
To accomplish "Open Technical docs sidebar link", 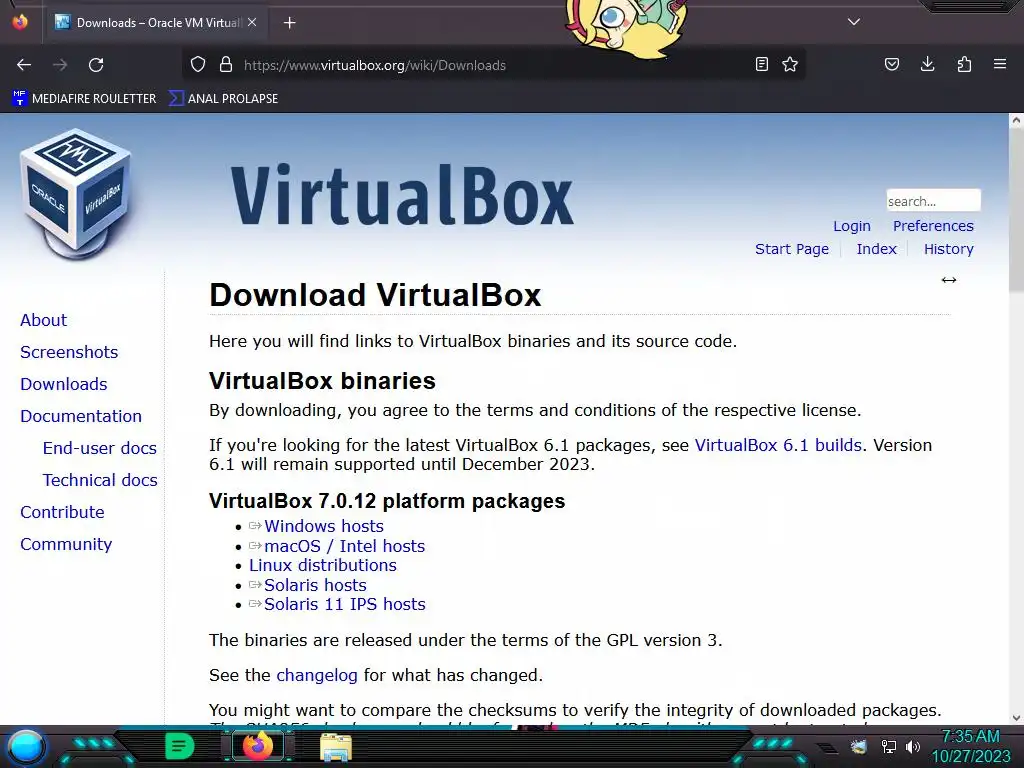I will [x=100, y=480].
